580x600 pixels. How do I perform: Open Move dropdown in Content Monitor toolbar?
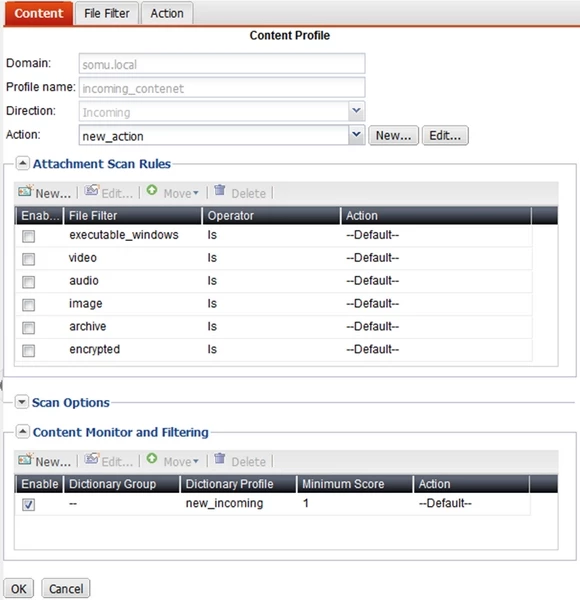[x=181, y=461]
